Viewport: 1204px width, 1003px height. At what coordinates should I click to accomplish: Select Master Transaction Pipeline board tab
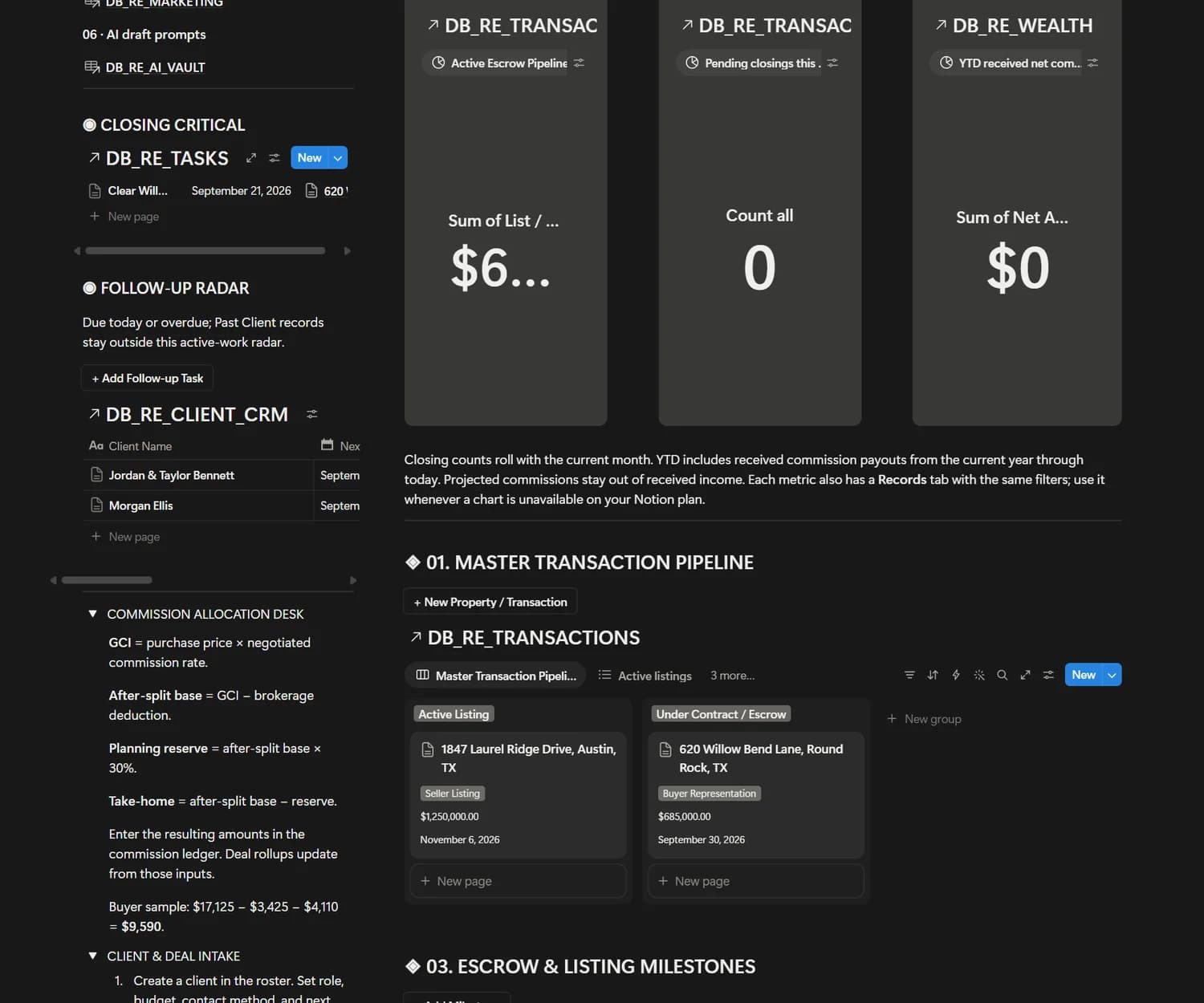[496, 676]
